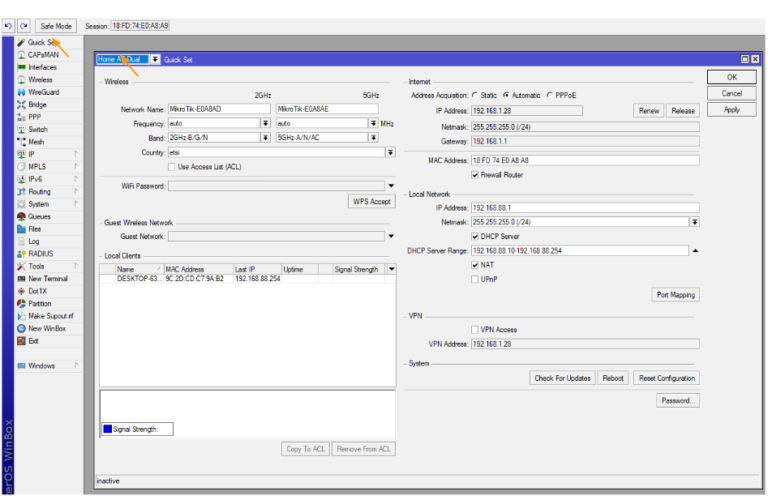Open the Bridge sidebar icon
This screenshot has height=500, width=768.
pos(21,104)
